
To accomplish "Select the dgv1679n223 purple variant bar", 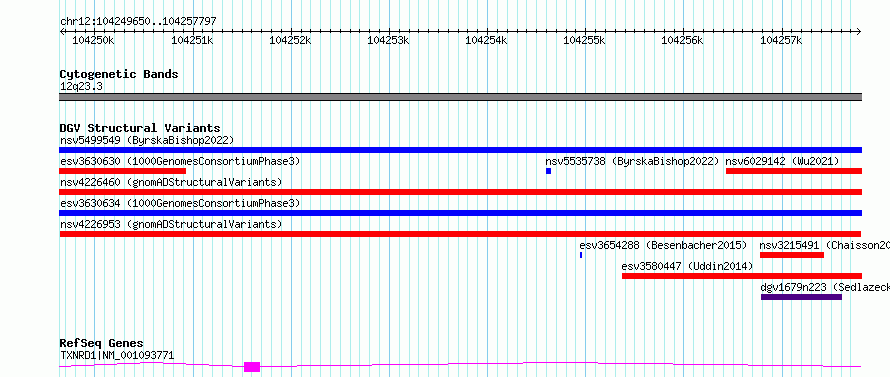I will (801, 297).
